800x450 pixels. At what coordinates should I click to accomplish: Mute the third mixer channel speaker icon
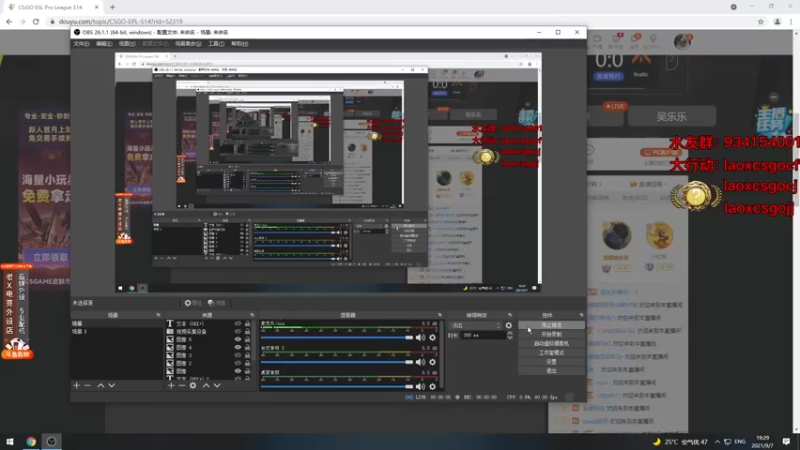coord(420,386)
